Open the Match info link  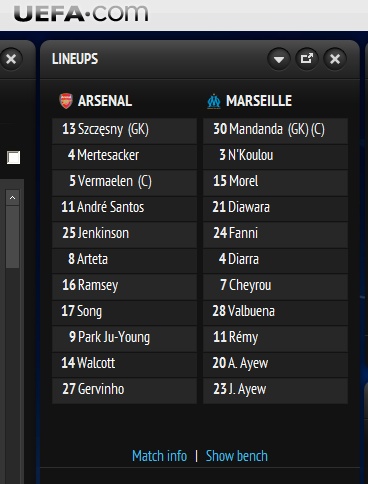[159, 456]
